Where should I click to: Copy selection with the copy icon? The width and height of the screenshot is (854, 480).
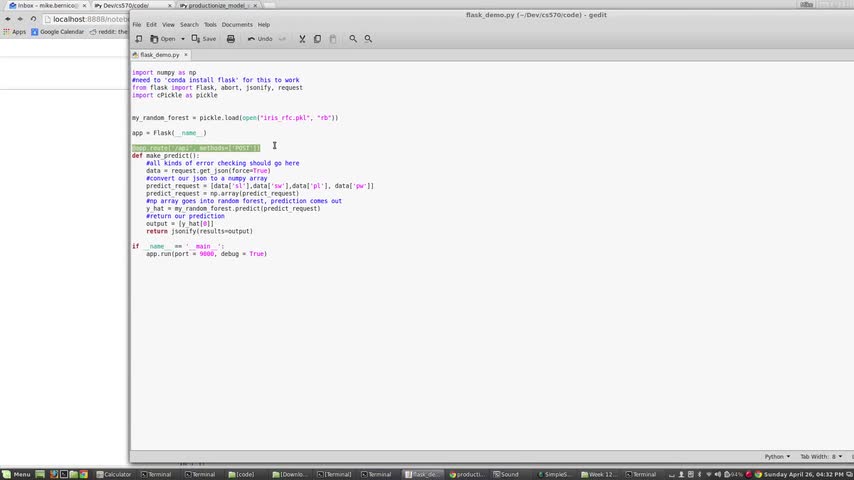click(x=318, y=39)
